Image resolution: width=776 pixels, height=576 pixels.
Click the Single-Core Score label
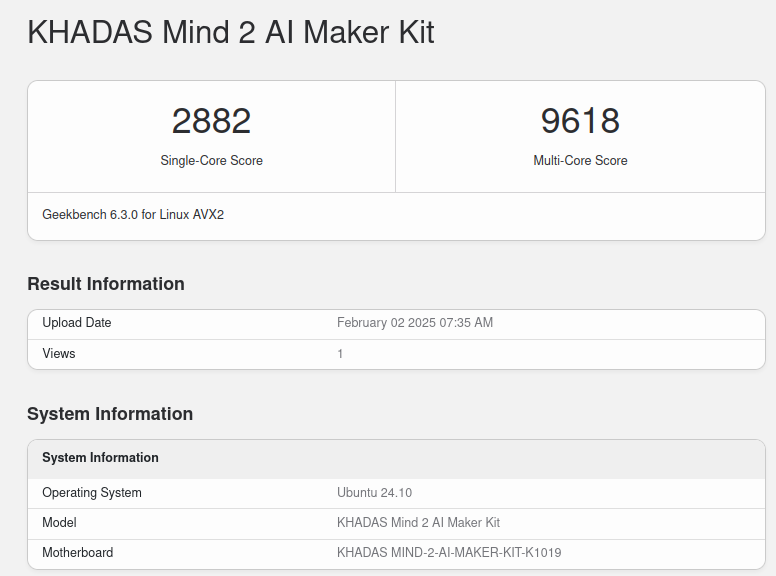[211, 160]
